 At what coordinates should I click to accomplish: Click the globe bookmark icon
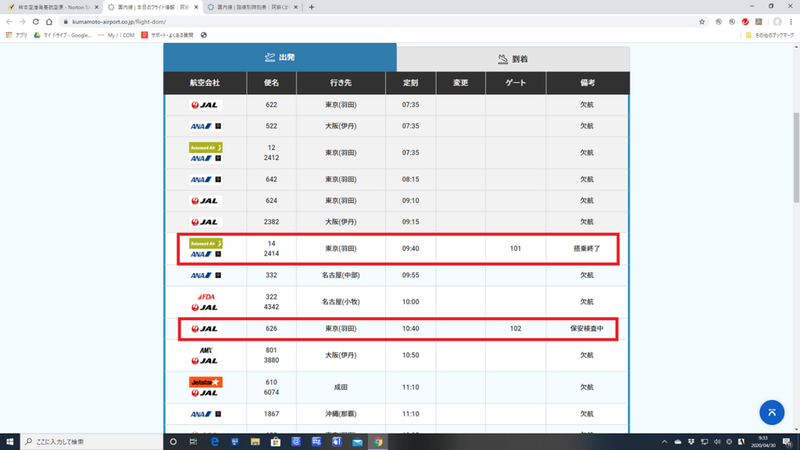[204, 35]
